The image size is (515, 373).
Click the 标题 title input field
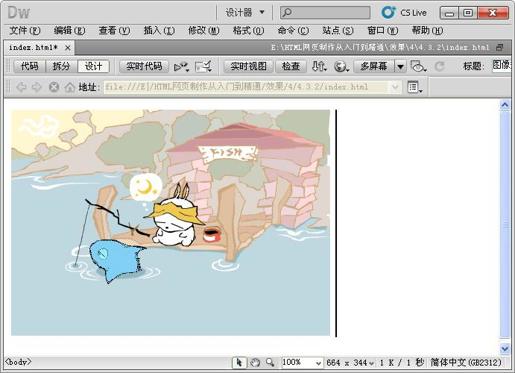click(502, 65)
